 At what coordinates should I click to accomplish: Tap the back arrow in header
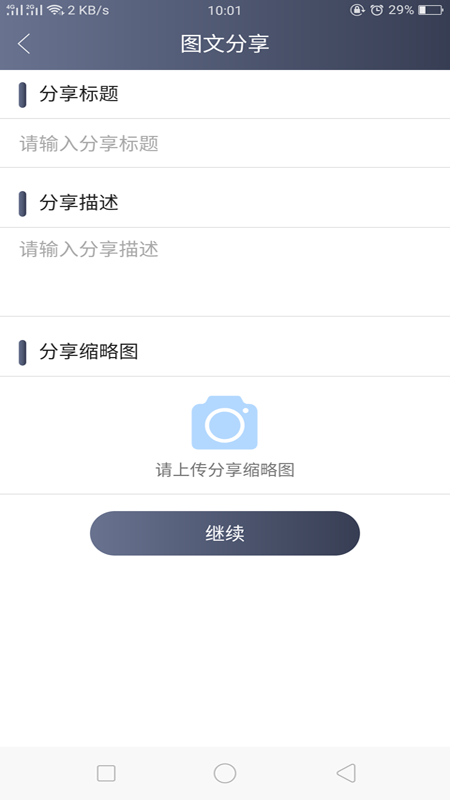click(23, 44)
